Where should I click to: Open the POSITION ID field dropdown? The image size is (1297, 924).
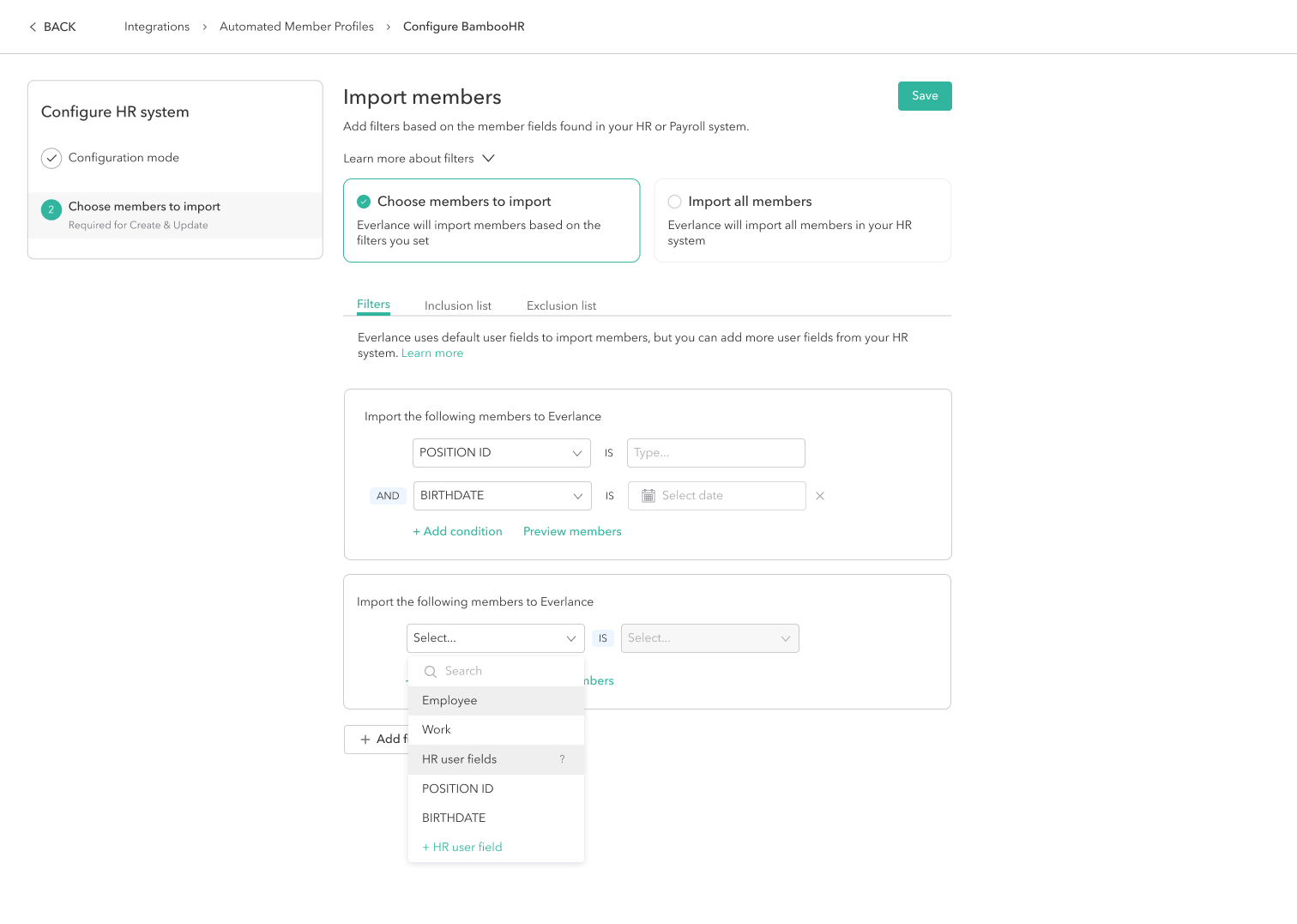click(502, 453)
